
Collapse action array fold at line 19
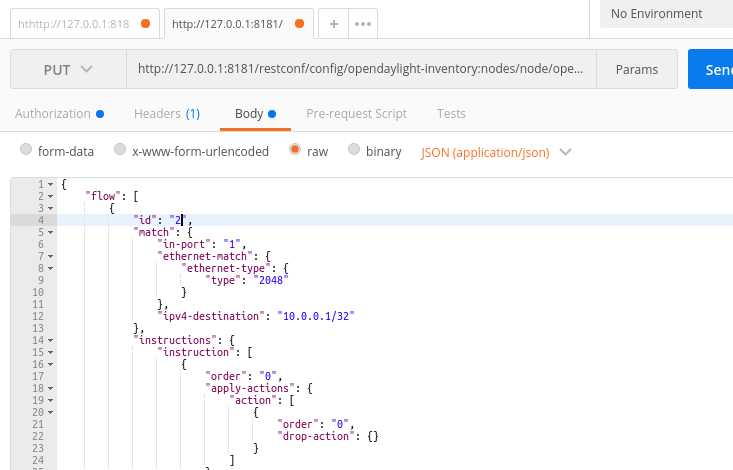[50, 400]
